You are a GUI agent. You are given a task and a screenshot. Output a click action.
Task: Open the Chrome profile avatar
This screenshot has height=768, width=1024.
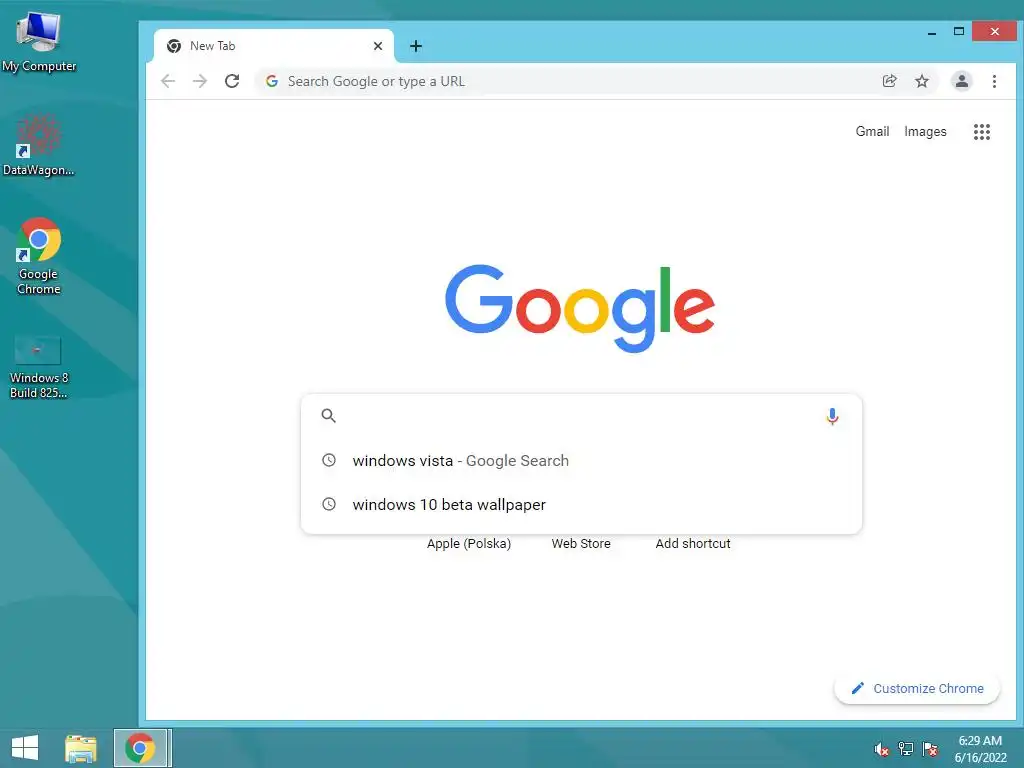tap(961, 81)
